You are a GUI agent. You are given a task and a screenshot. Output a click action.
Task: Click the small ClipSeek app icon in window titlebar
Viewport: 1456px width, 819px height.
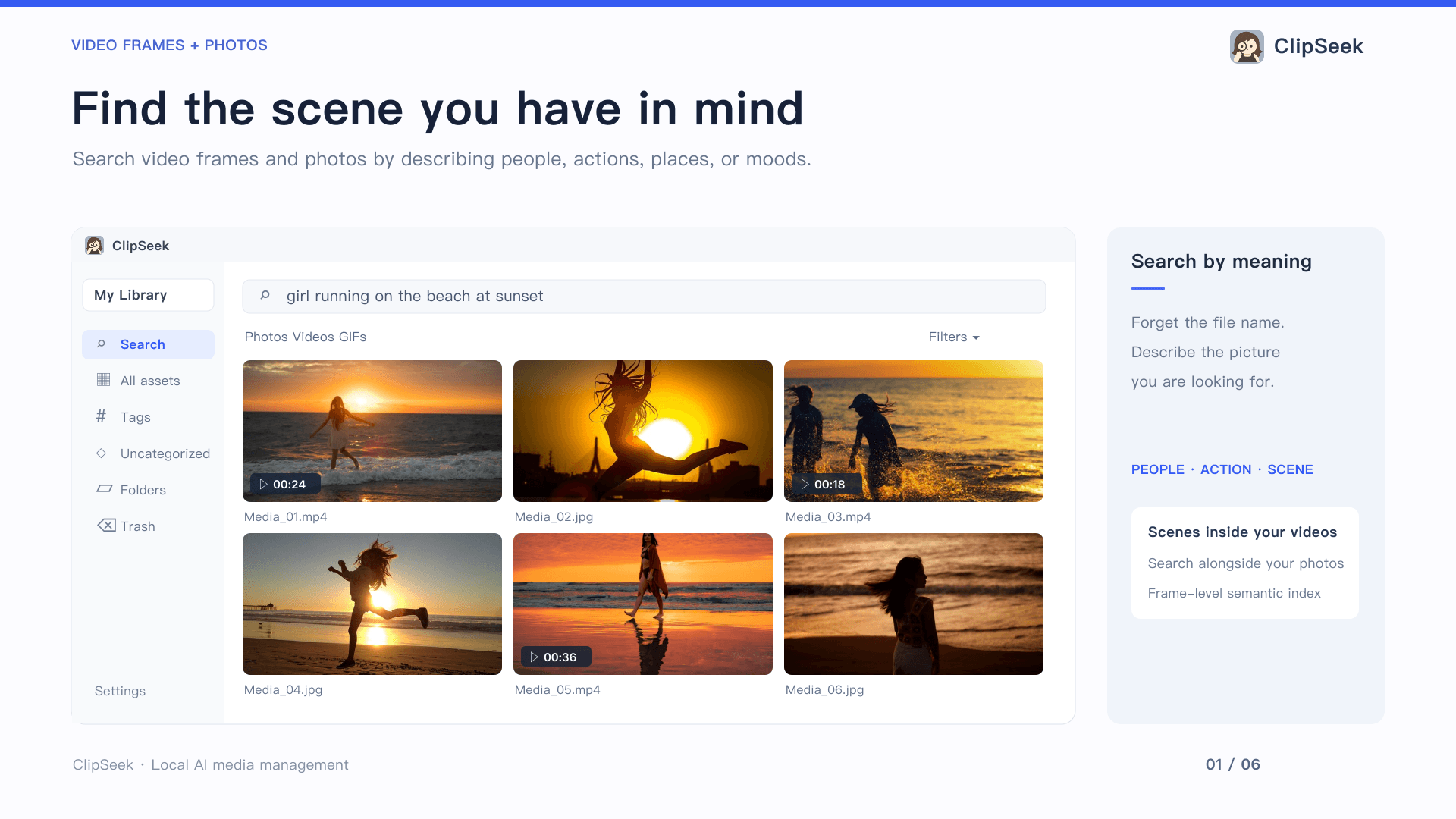(94, 246)
